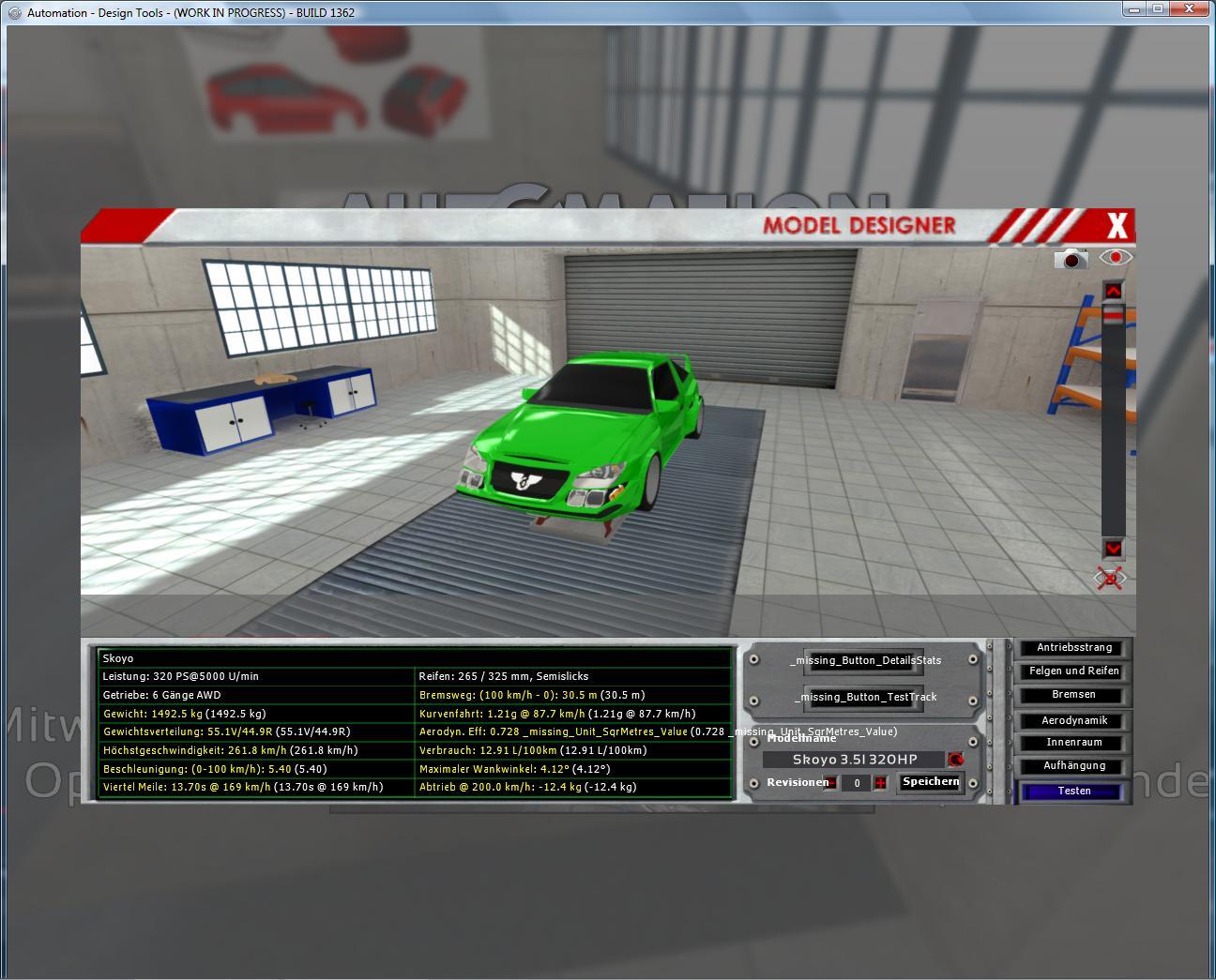1216x980 pixels.
Task: Open the Innenraum tab
Action: (x=1073, y=743)
